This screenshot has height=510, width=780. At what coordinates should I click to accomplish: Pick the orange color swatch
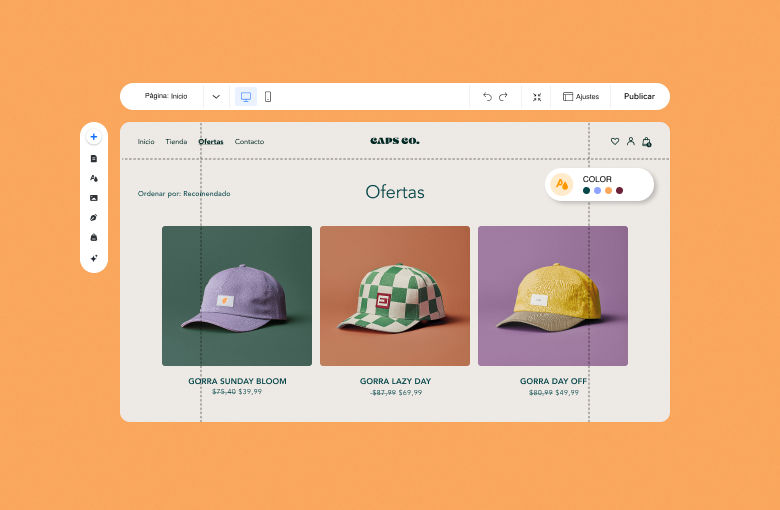click(x=608, y=191)
